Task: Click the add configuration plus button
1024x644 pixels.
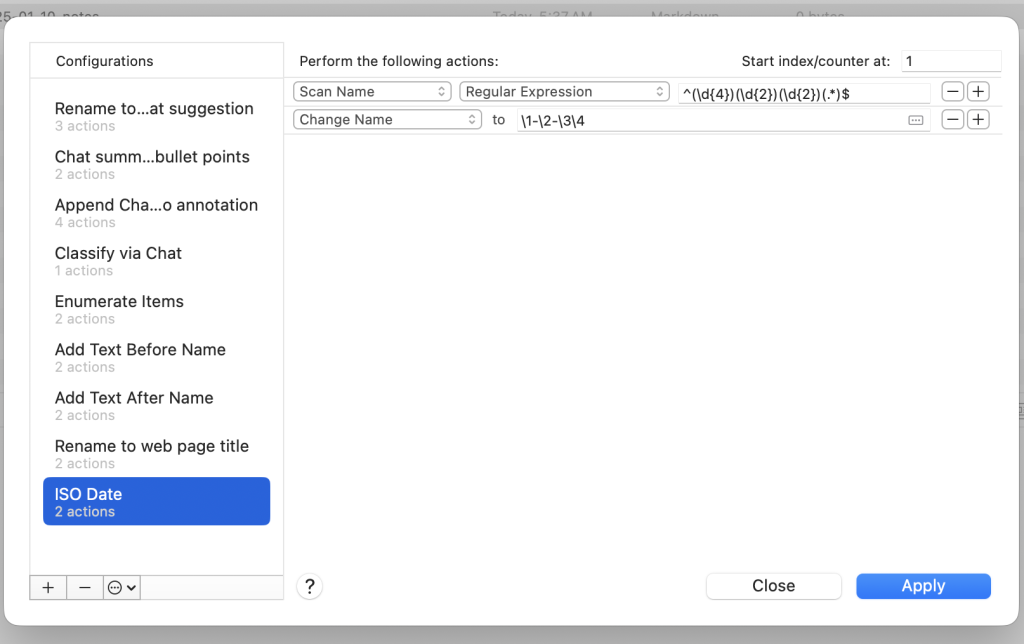Action: pos(48,587)
